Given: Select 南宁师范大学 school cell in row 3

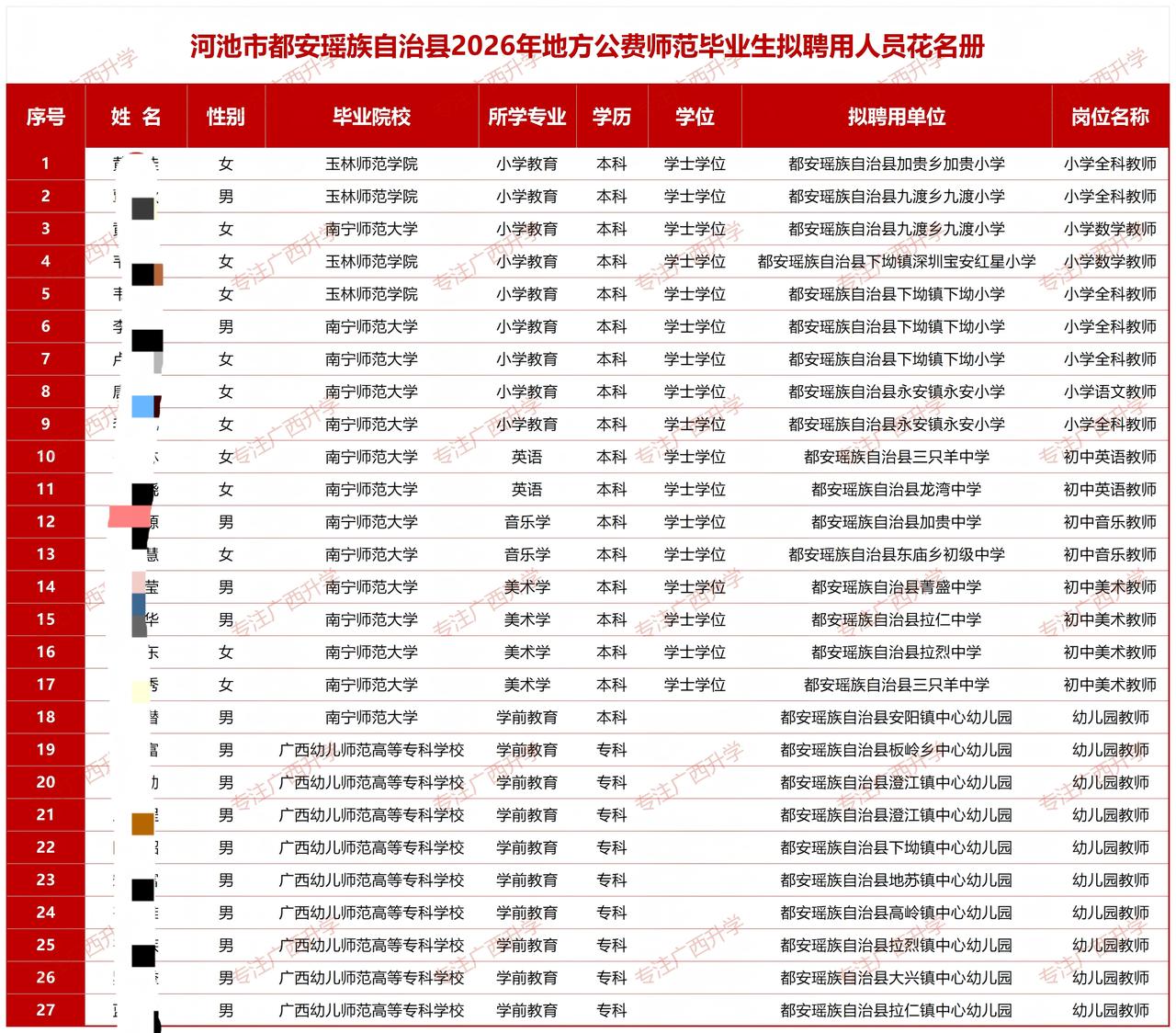Looking at the screenshot, I should coord(371,229).
